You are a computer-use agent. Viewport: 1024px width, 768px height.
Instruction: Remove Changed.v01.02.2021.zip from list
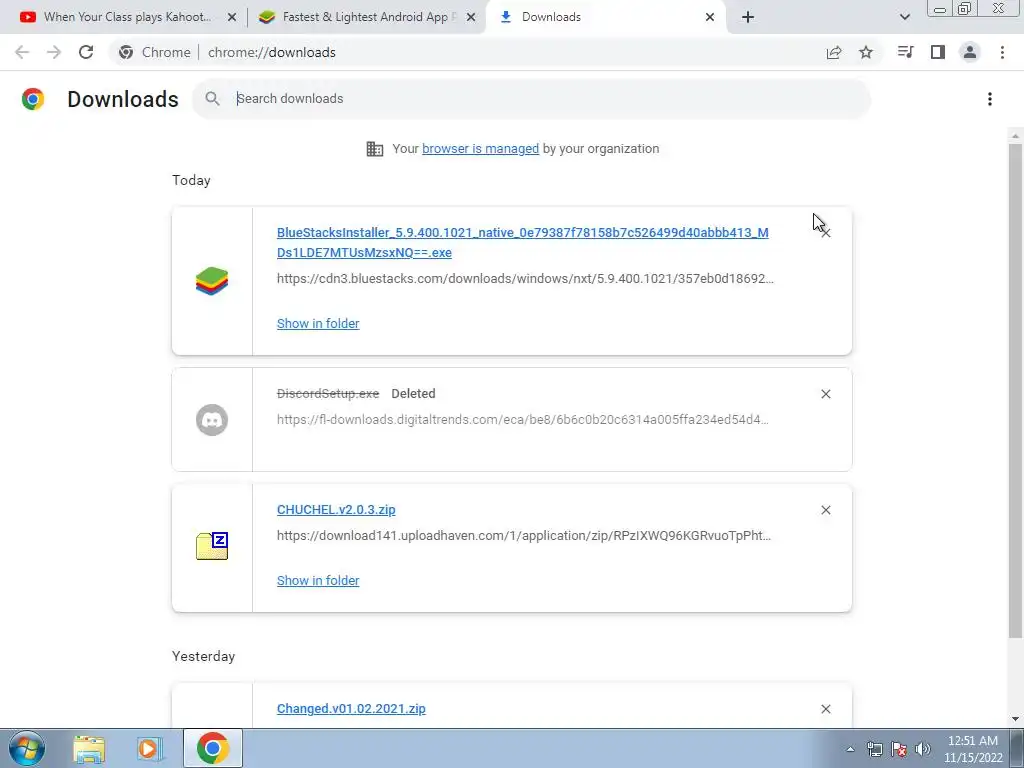point(825,709)
